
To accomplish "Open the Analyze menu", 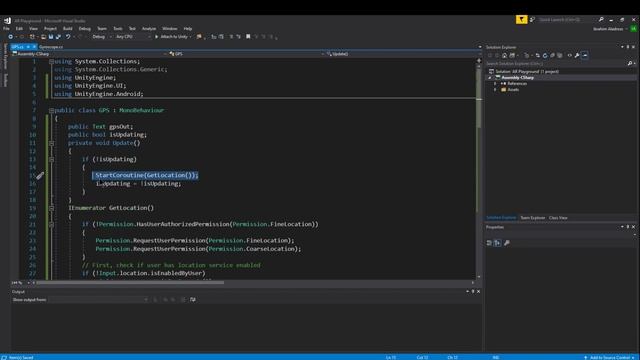I will point(149,29).
